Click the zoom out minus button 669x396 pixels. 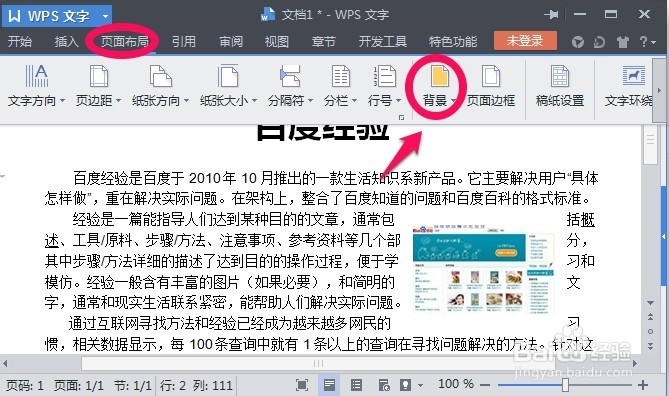coord(485,385)
